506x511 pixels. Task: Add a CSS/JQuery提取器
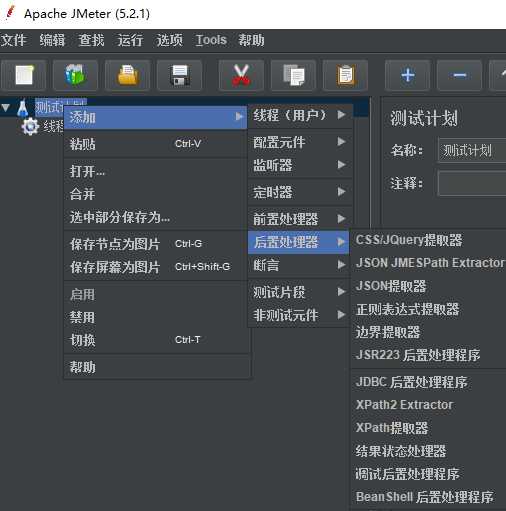tap(429, 240)
